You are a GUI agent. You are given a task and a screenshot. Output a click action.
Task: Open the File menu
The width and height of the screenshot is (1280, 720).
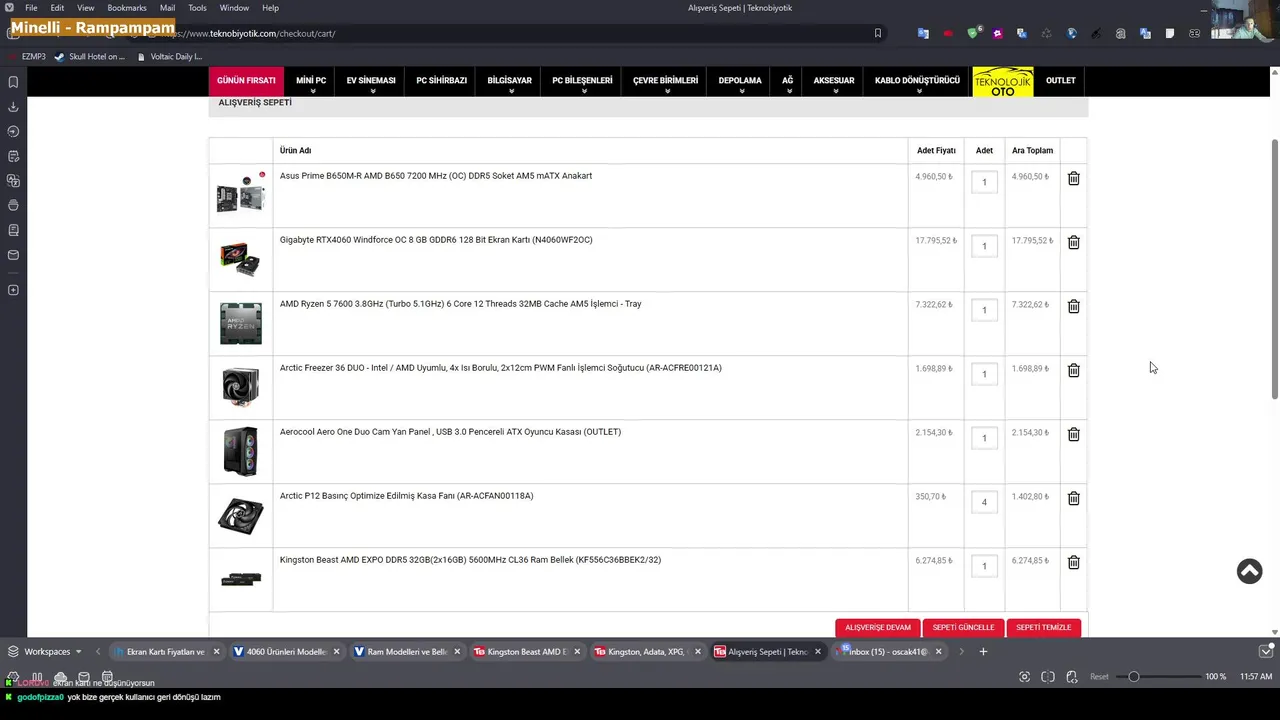point(31,7)
